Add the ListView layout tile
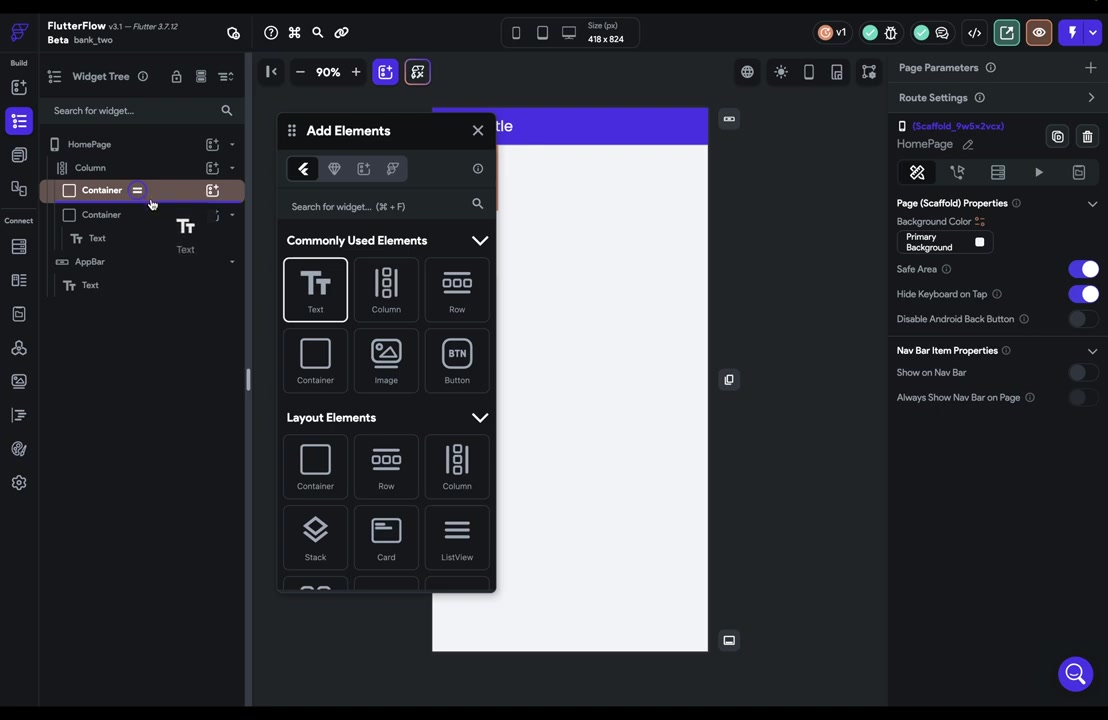1108x720 pixels. point(457,538)
